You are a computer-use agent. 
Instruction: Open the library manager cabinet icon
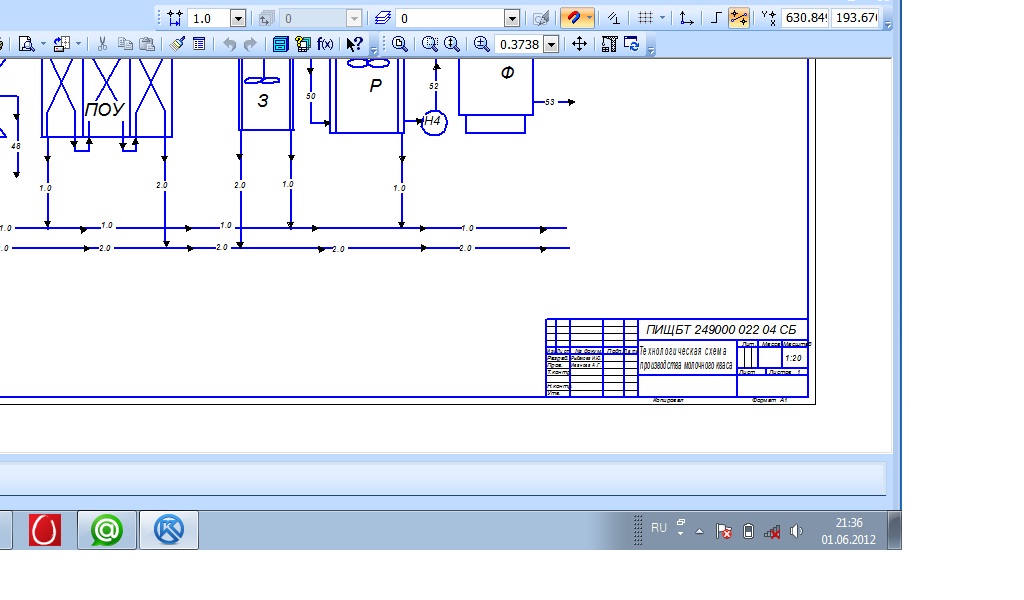[x=280, y=44]
